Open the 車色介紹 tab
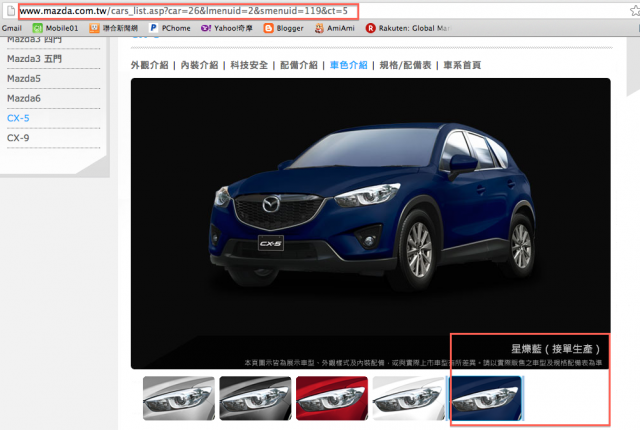This screenshot has width=640, height=430. point(349,65)
